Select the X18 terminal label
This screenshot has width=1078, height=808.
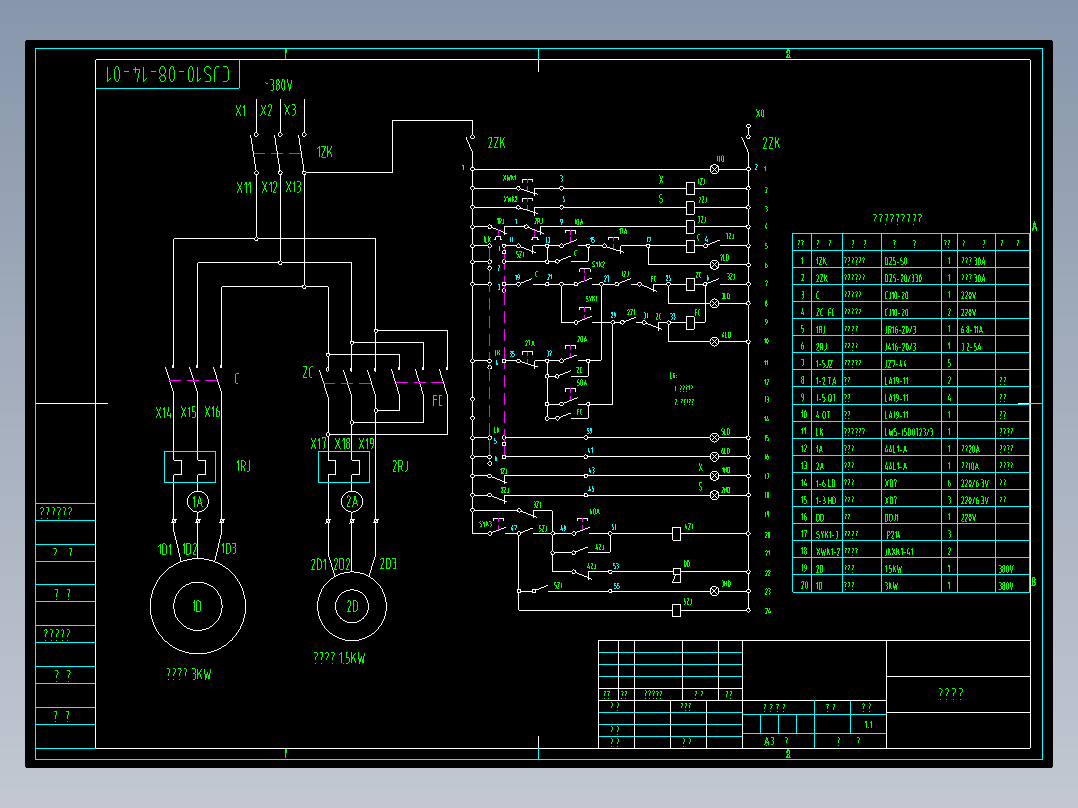(342, 444)
